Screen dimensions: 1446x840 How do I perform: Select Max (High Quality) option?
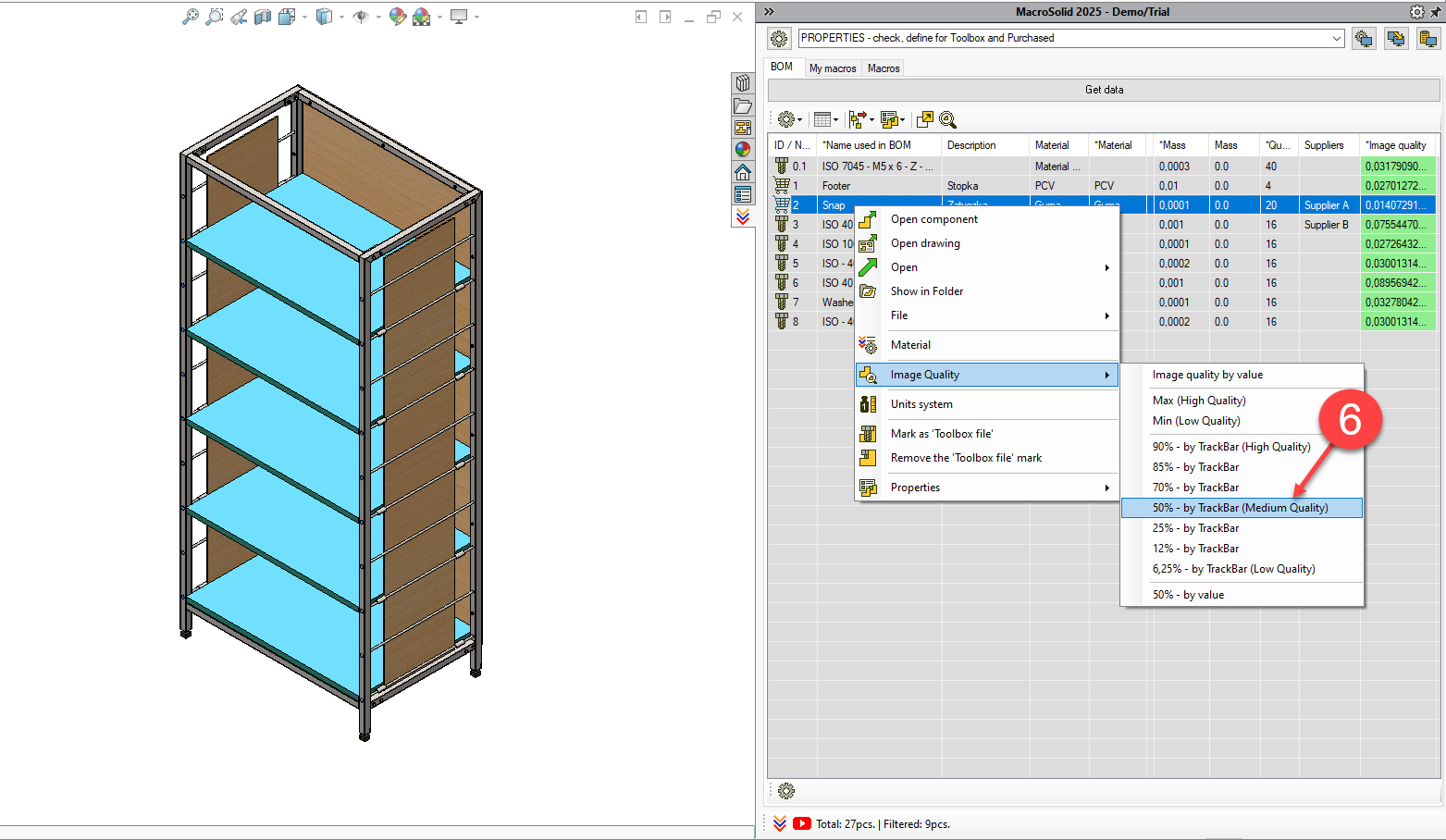1242,401
